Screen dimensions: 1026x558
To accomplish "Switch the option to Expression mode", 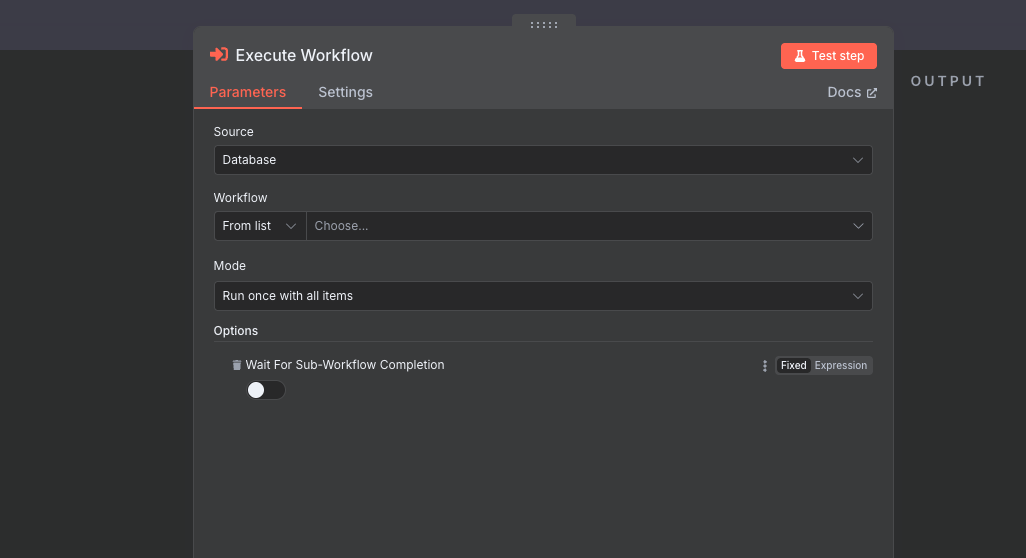I will pyautogui.click(x=840, y=366).
